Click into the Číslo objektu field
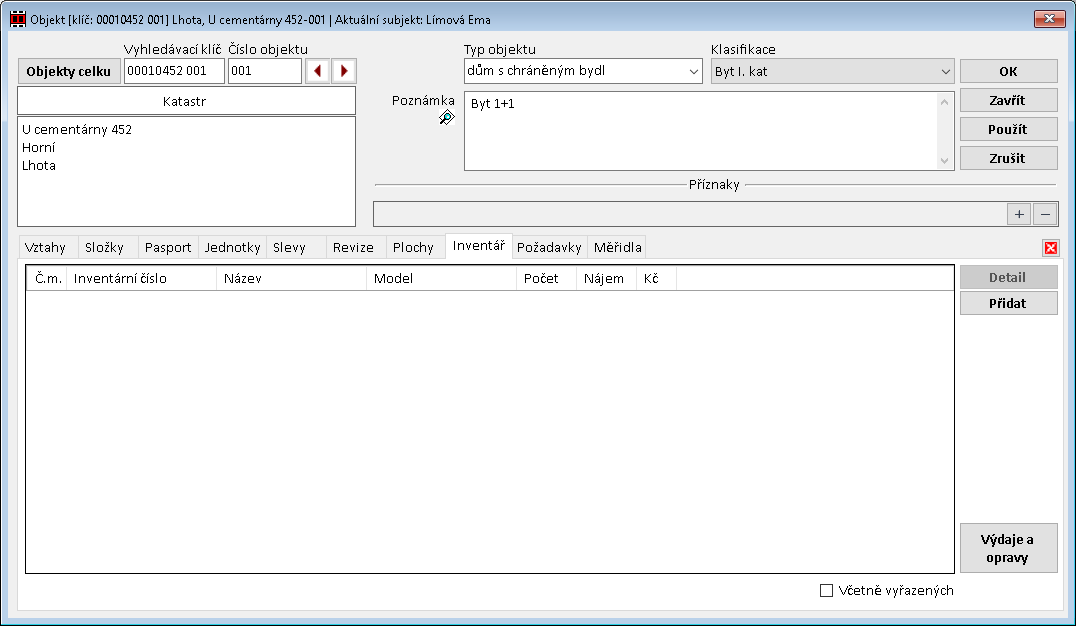Image resolution: width=1076 pixels, height=626 pixels. coord(264,71)
